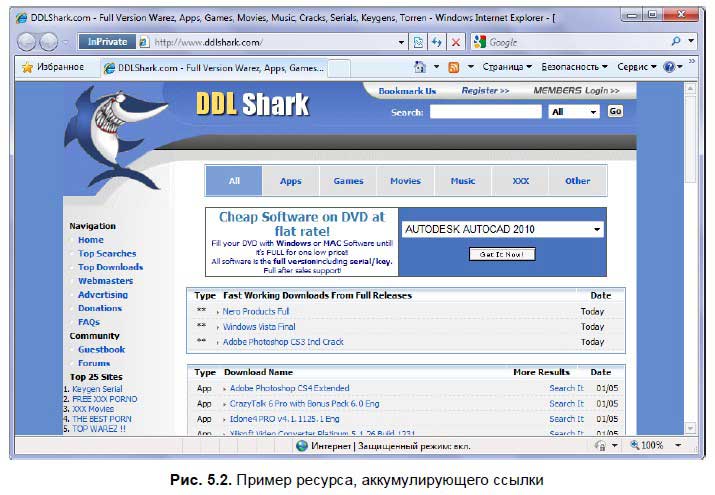Click the Favorites star icon
This screenshot has height=495, width=715.
pyautogui.click(x=27, y=67)
